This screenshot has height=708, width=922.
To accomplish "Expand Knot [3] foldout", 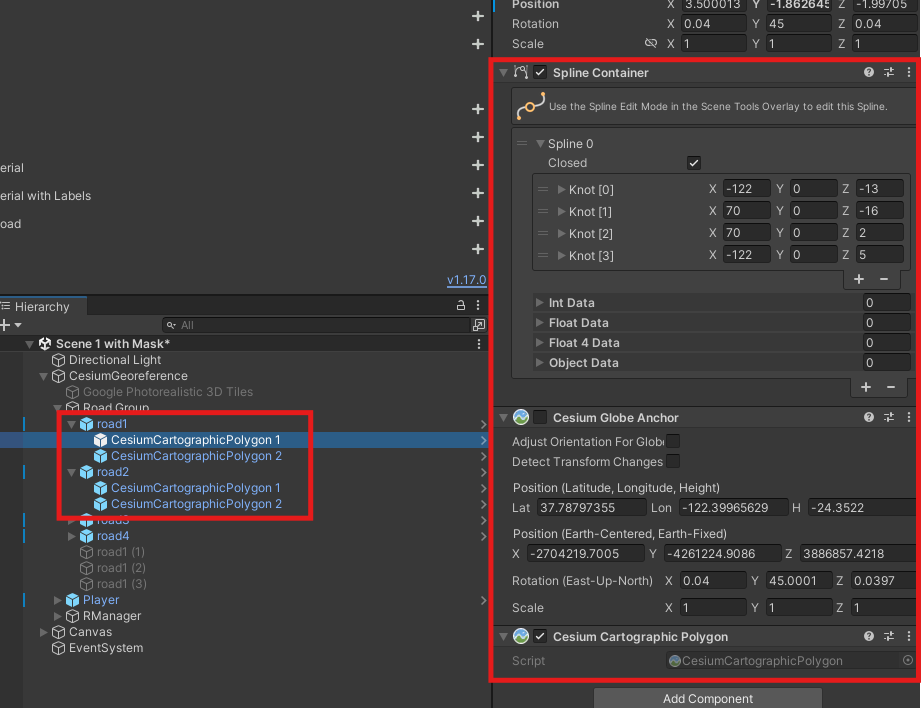I will pyautogui.click(x=561, y=255).
